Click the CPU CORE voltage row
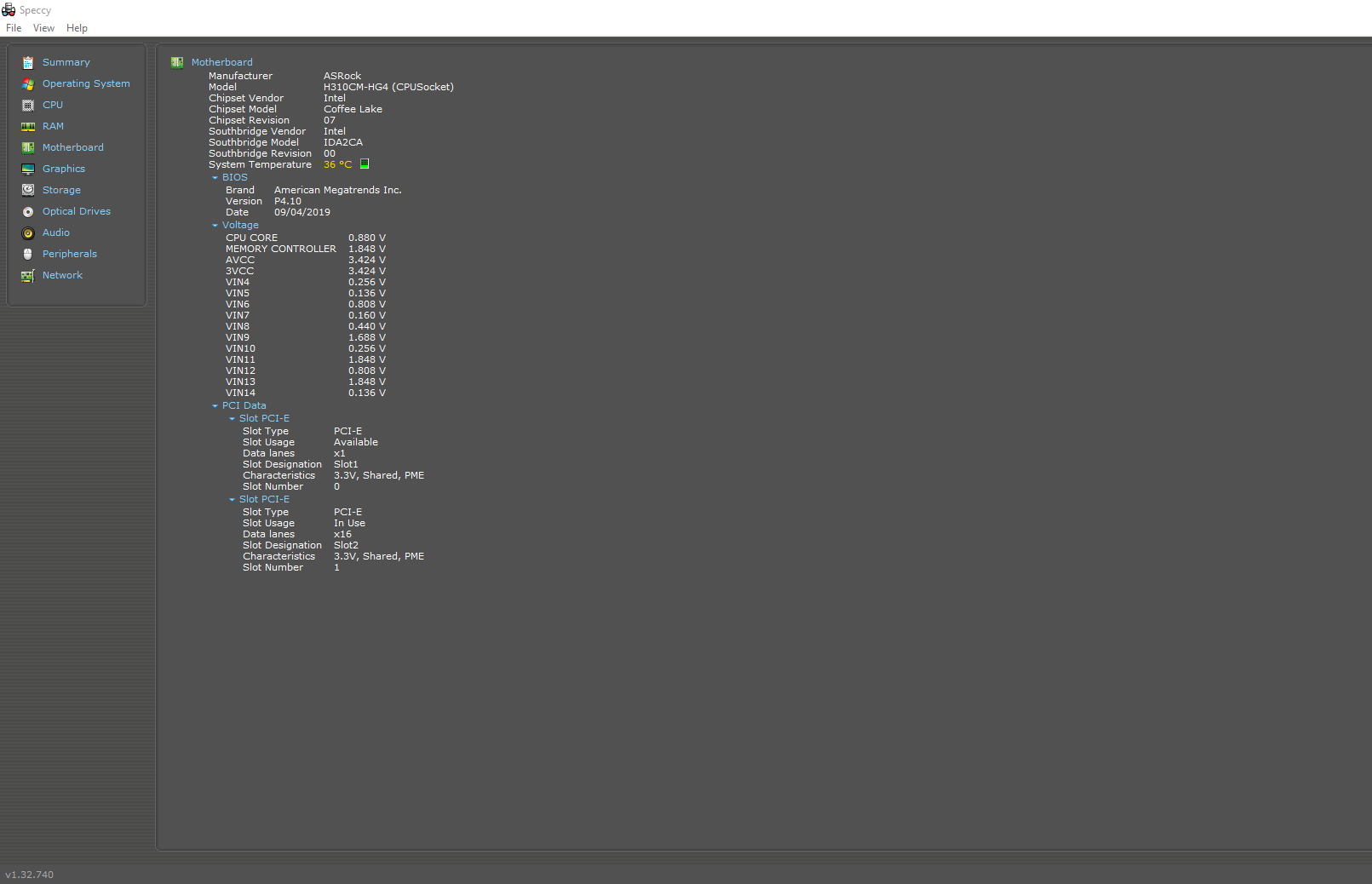Image resolution: width=1372 pixels, height=884 pixels. 306,238
